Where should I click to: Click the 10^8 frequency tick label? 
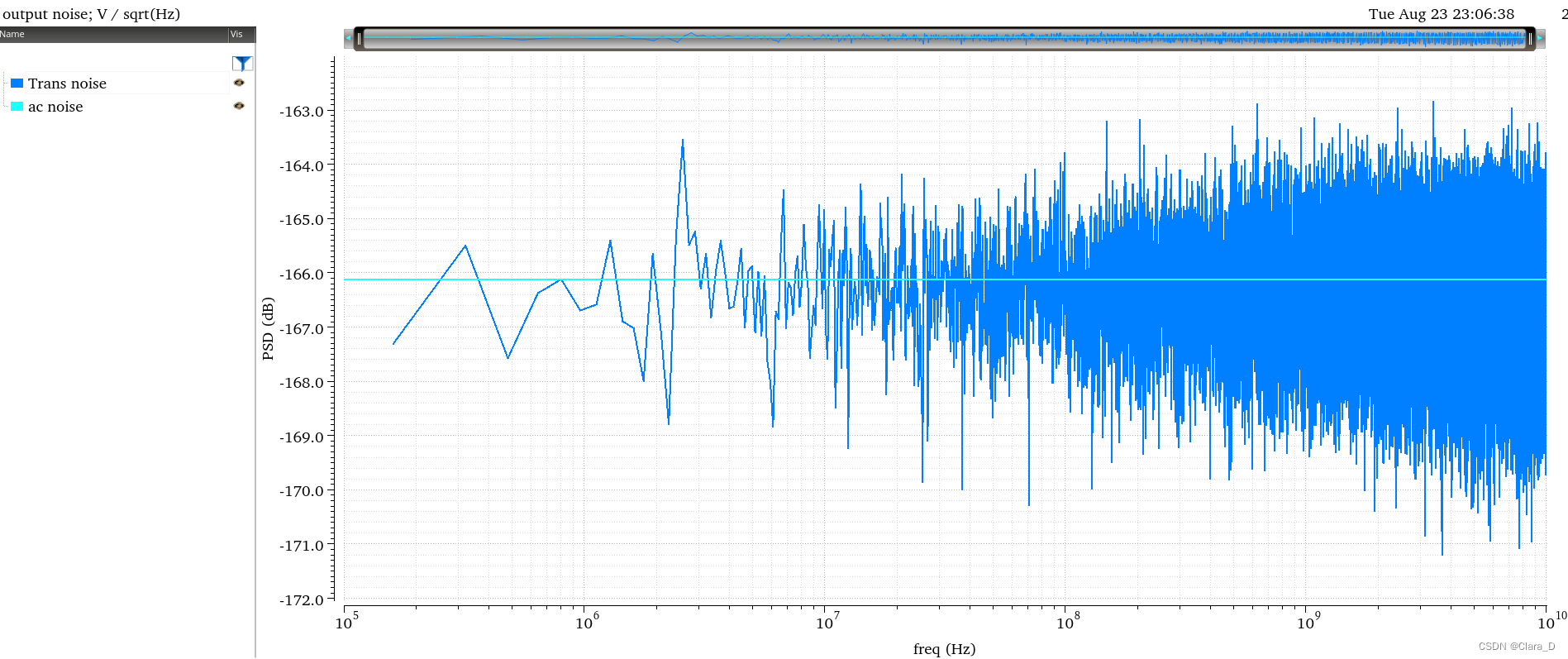click(1069, 621)
